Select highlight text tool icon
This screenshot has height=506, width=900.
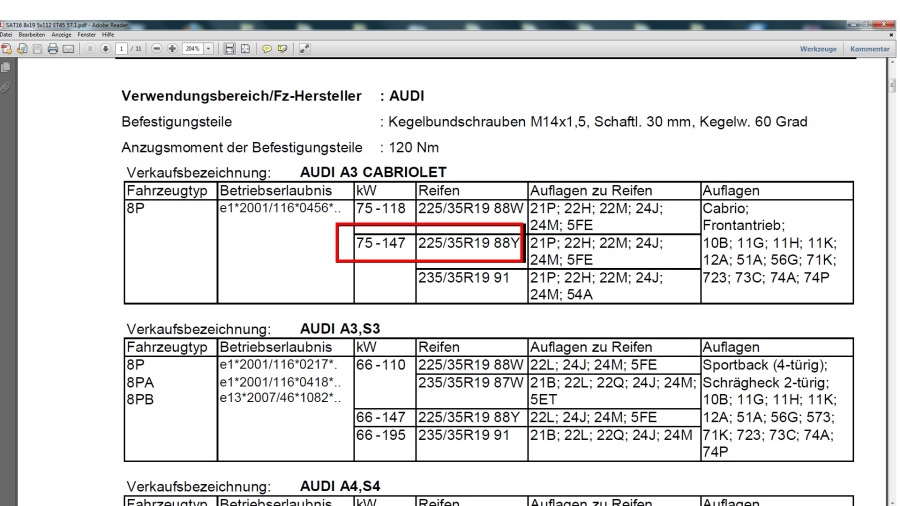(282, 49)
